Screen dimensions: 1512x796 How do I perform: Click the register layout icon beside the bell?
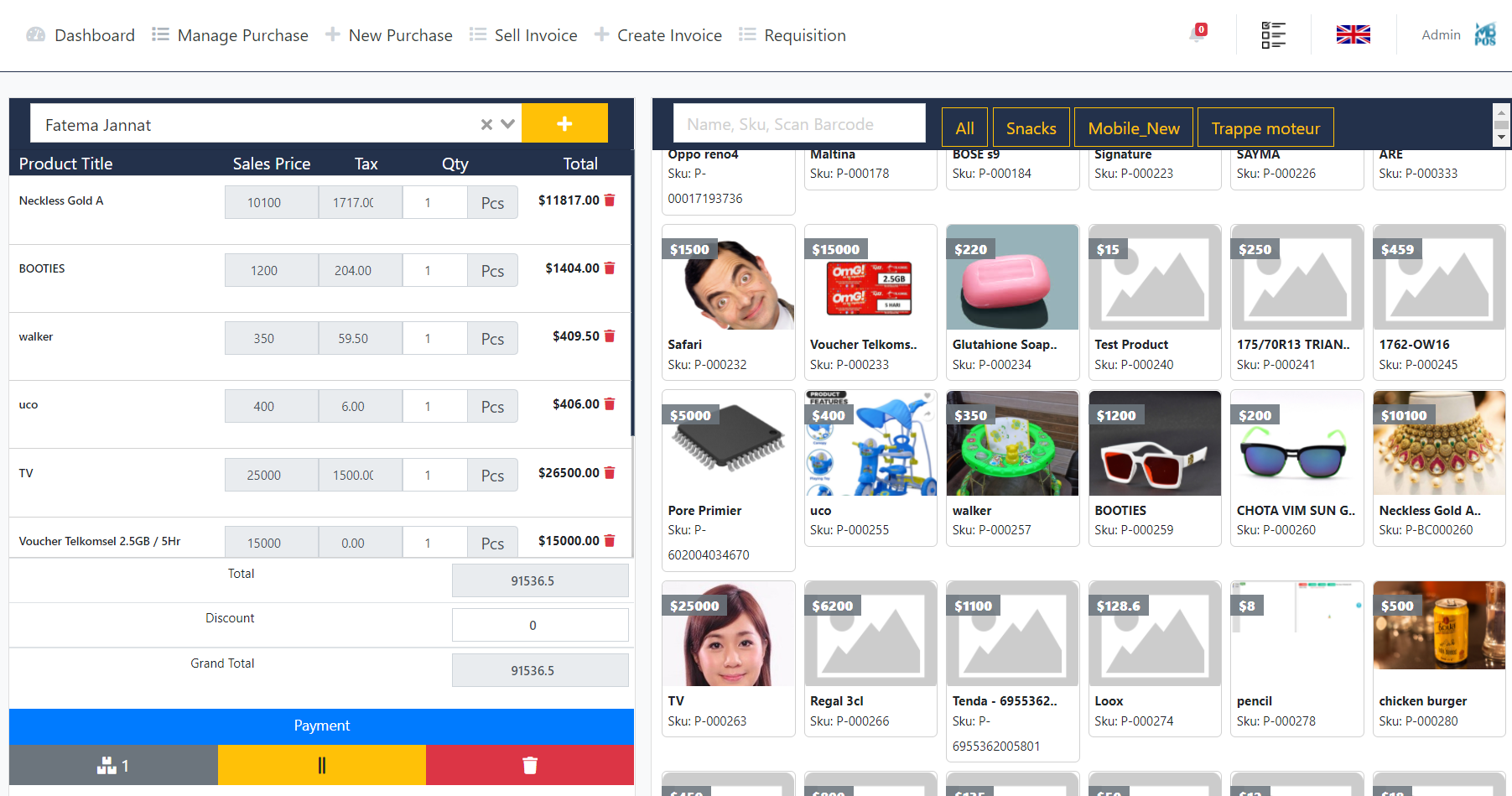pyautogui.click(x=1272, y=35)
